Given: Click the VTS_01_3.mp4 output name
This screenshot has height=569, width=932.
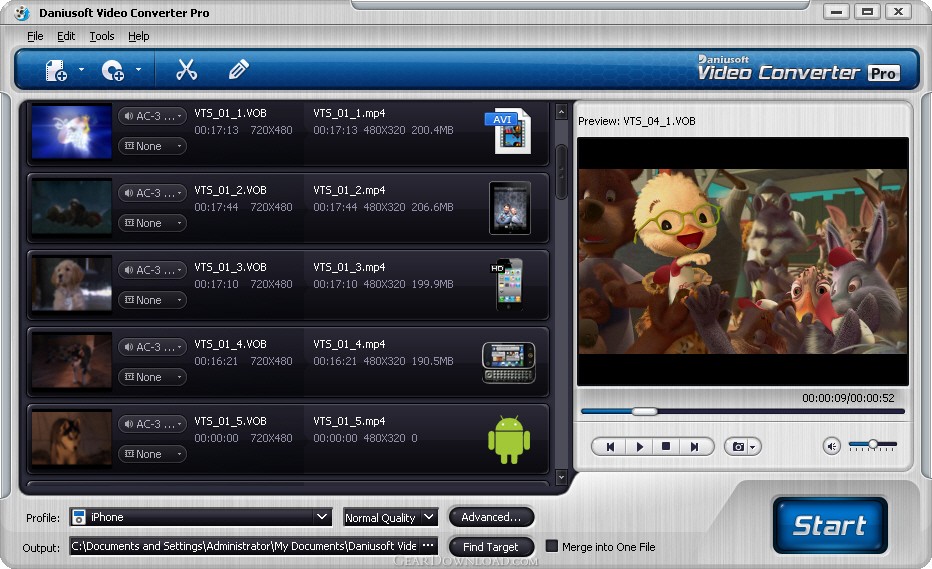Looking at the screenshot, I should tap(349, 267).
